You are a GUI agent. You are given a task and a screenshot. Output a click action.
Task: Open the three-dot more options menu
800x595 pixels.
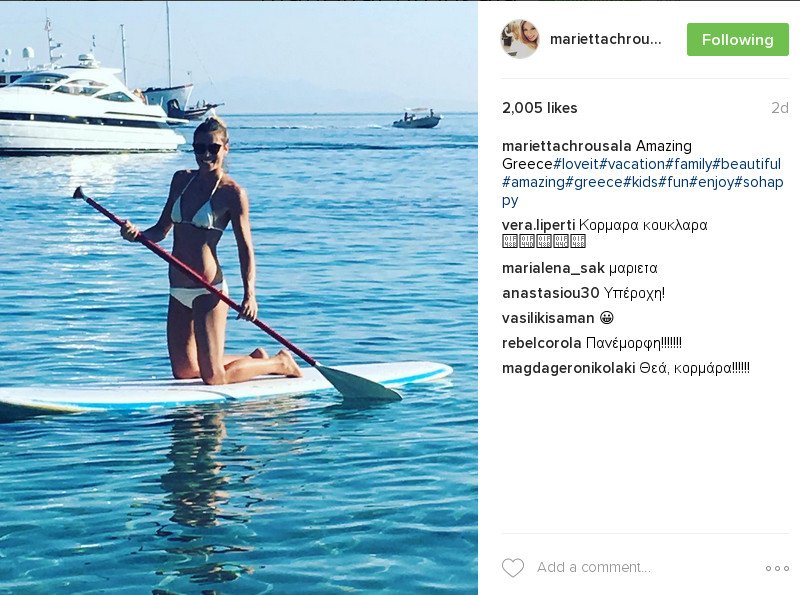[777, 568]
